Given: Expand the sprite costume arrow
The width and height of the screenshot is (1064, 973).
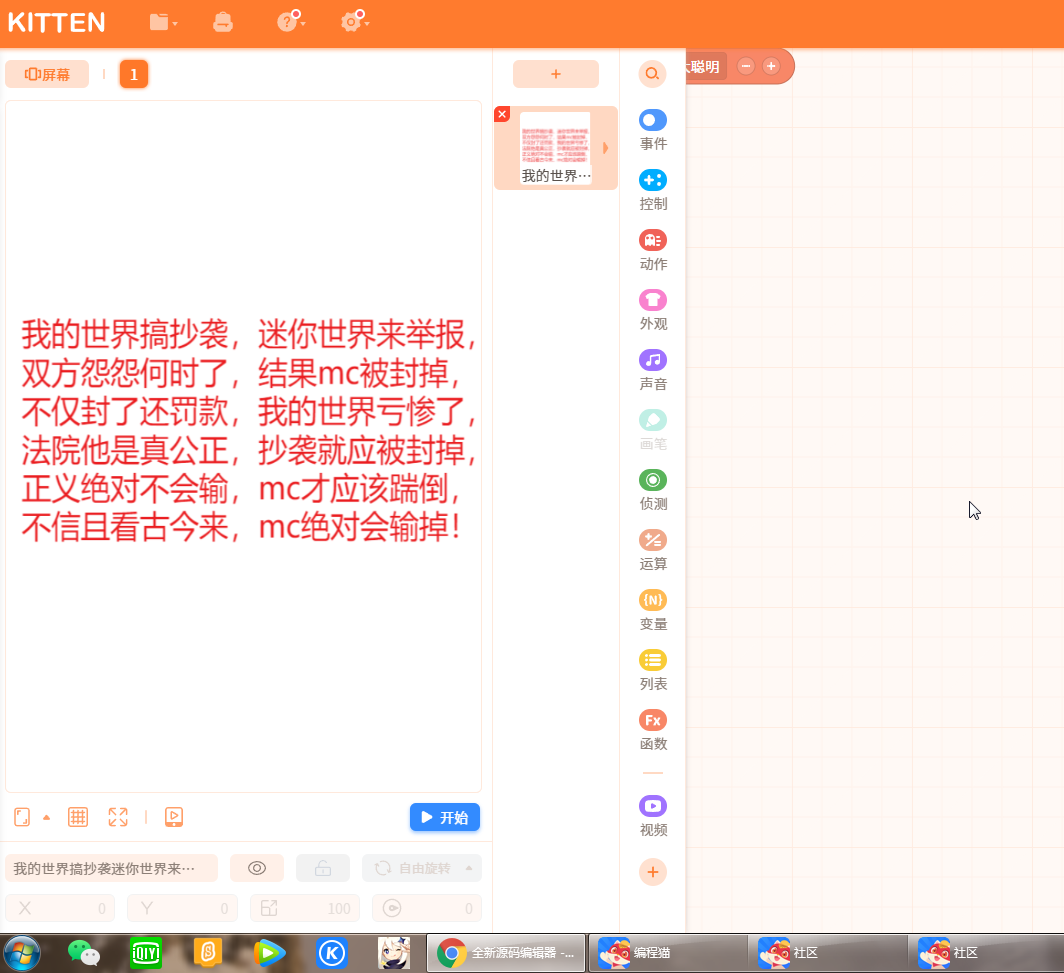Looking at the screenshot, I should (605, 148).
